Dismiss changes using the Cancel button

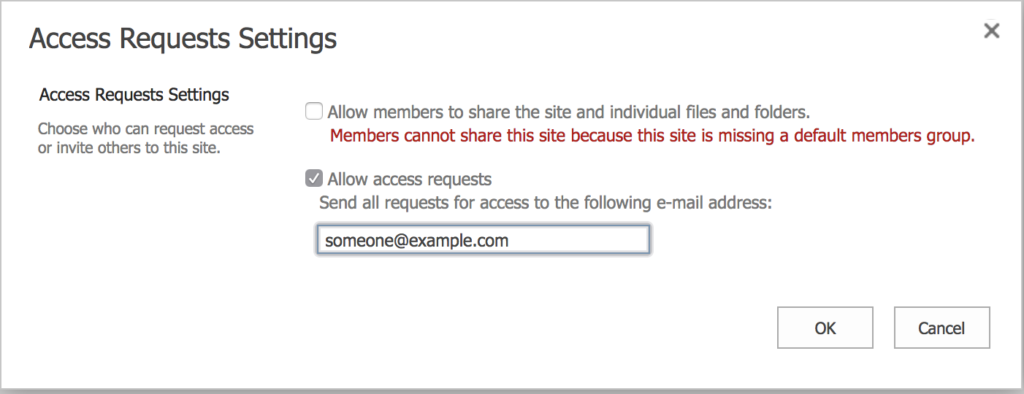942,327
